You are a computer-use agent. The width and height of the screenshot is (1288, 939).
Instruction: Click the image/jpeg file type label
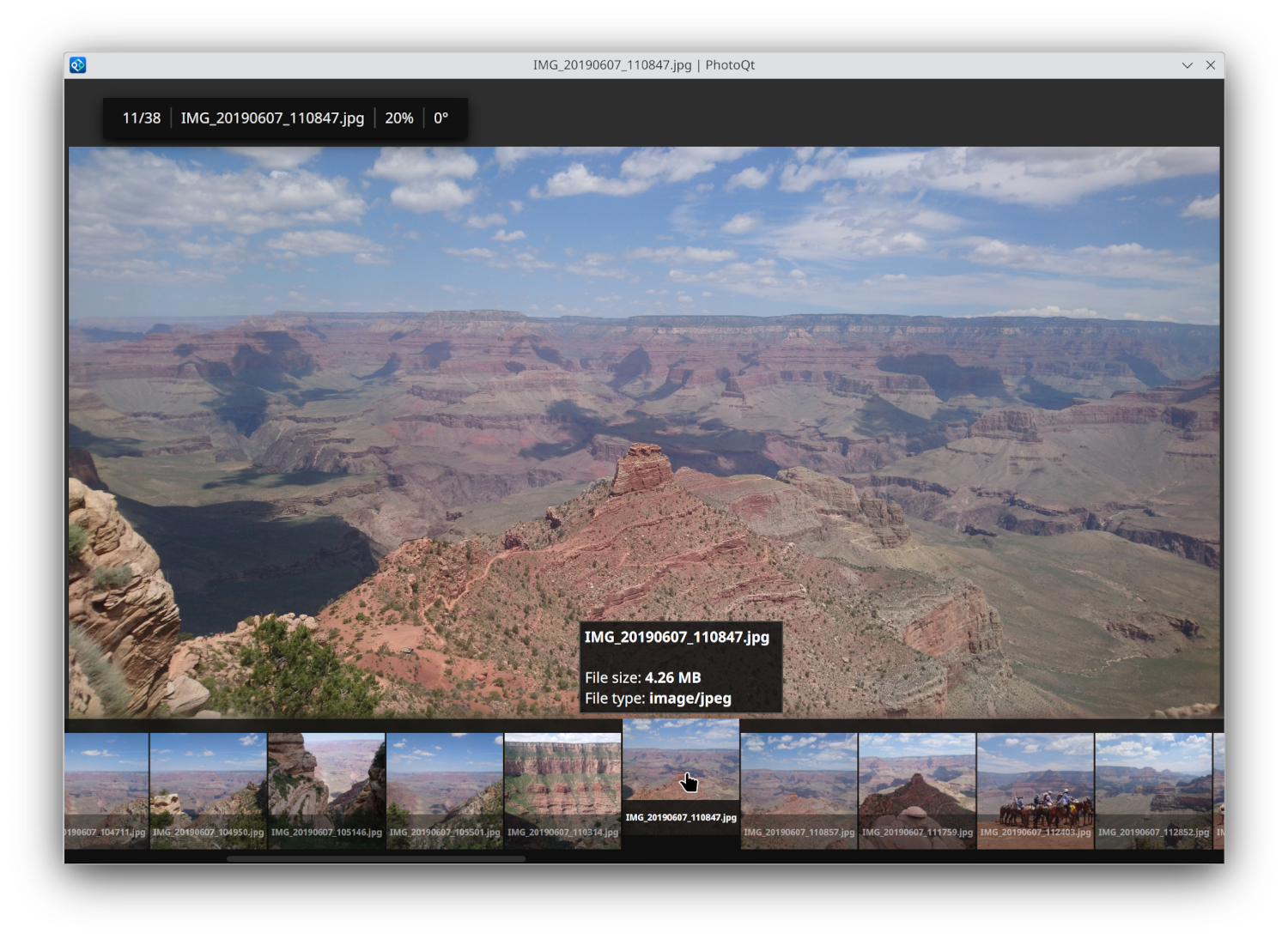coord(691,698)
